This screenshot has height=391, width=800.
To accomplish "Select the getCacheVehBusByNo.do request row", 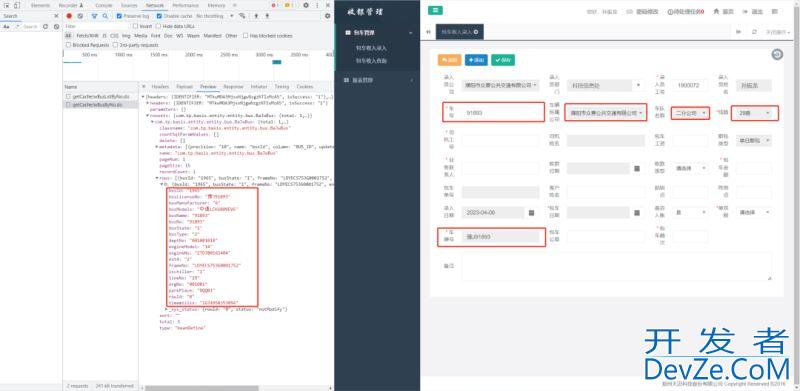I will pos(101,104).
